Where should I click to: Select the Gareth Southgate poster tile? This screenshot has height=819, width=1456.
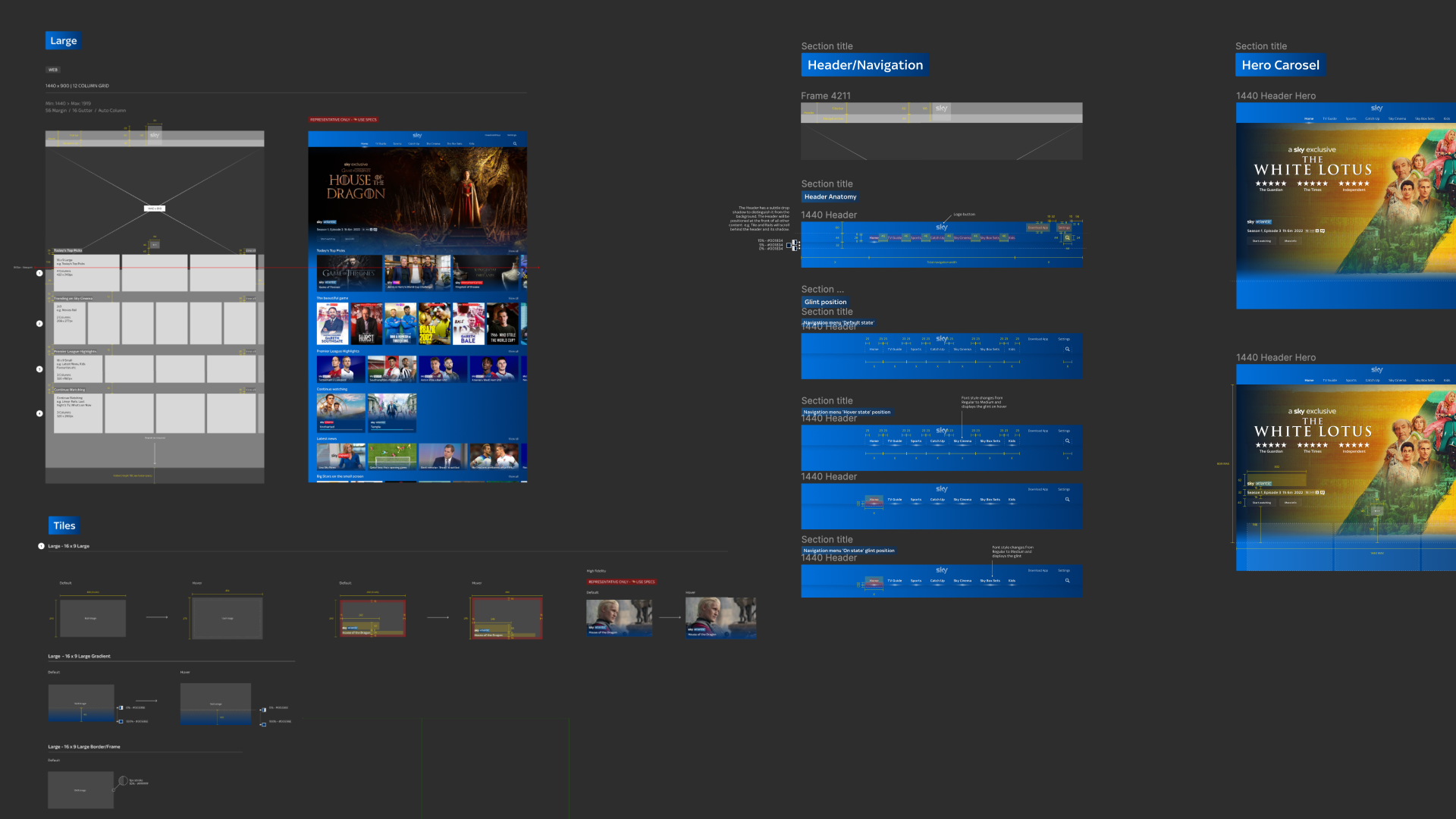pyautogui.click(x=333, y=324)
